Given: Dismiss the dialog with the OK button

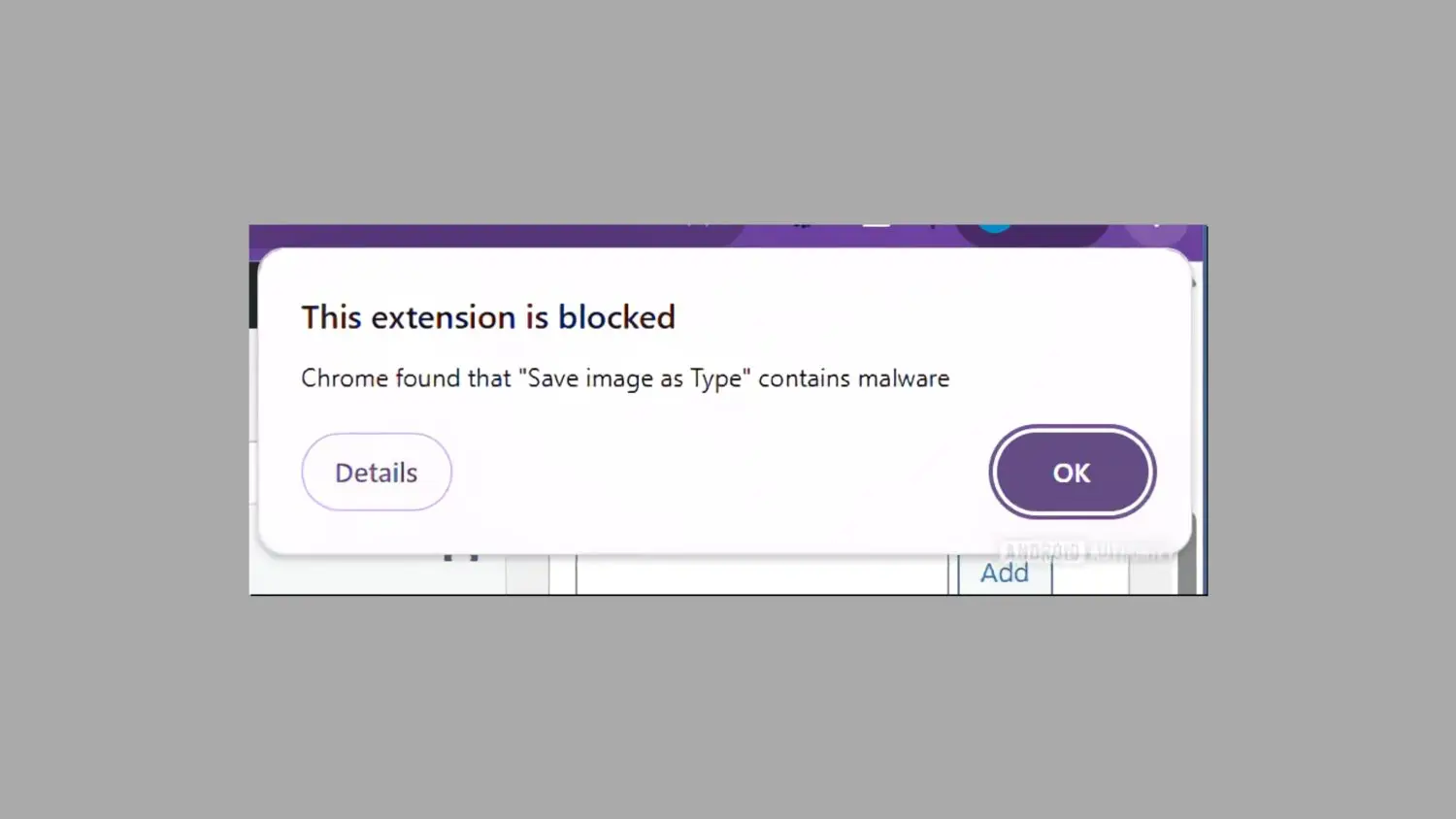Looking at the screenshot, I should (1071, 473).
